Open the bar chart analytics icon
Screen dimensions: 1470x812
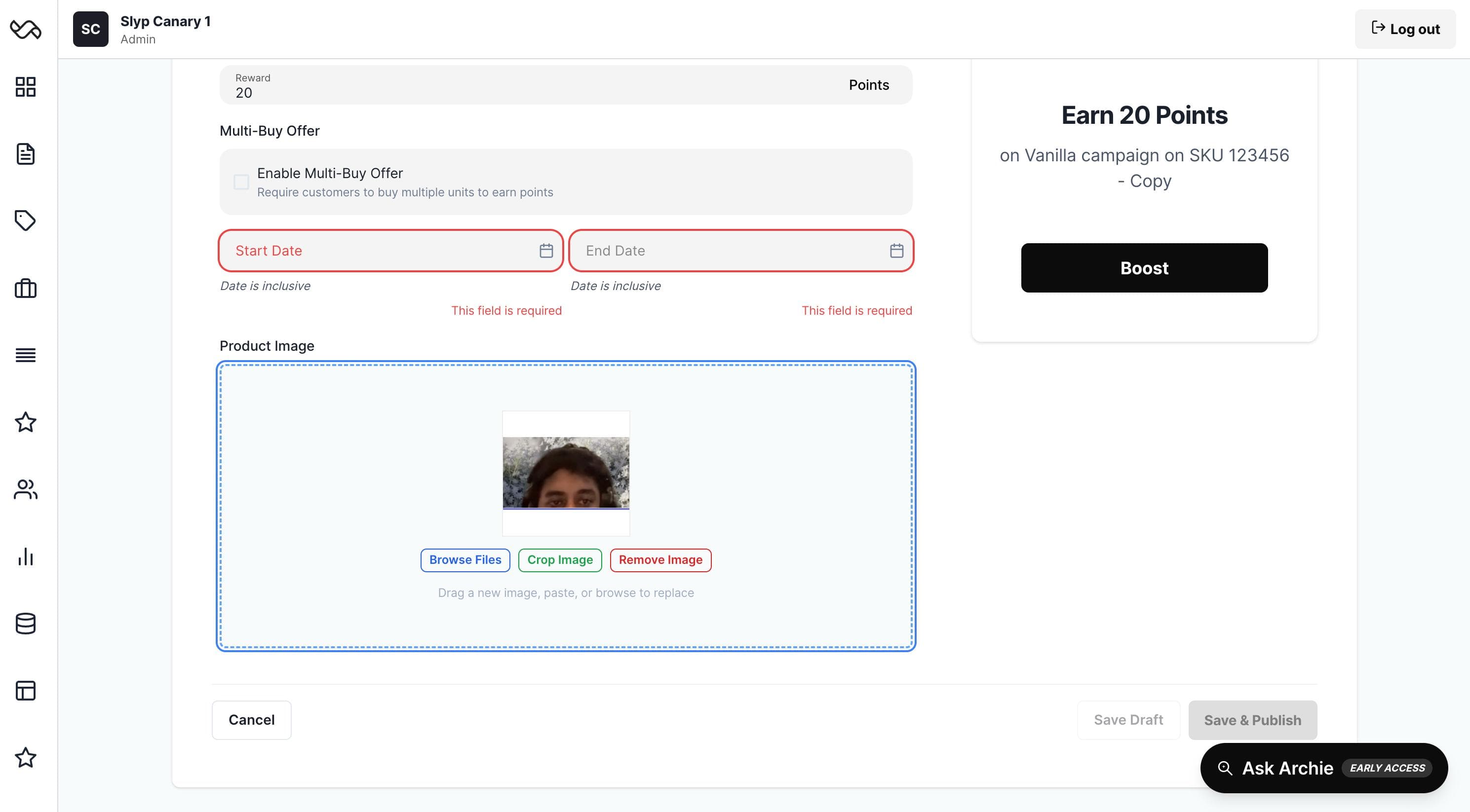click(26, 556)
